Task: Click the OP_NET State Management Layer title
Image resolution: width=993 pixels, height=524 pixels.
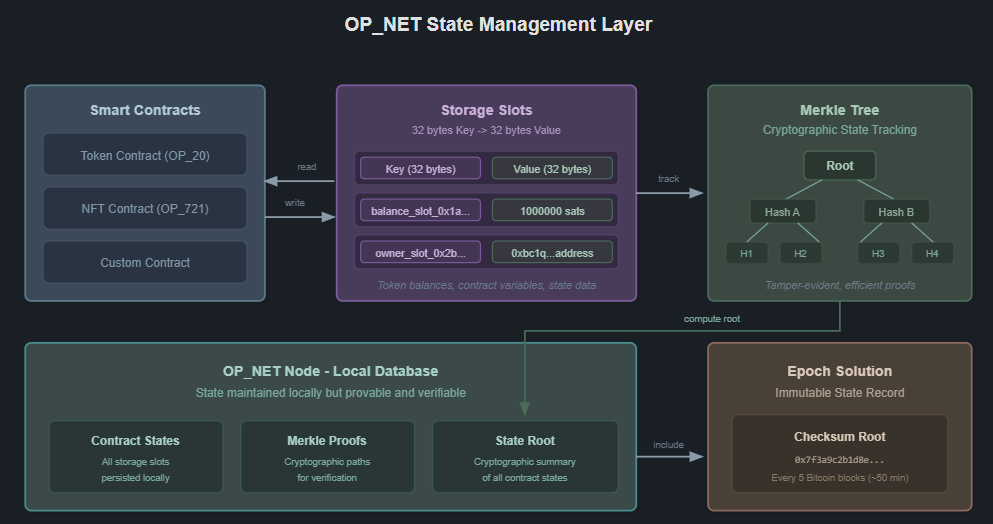Action: tap(497, 25)
